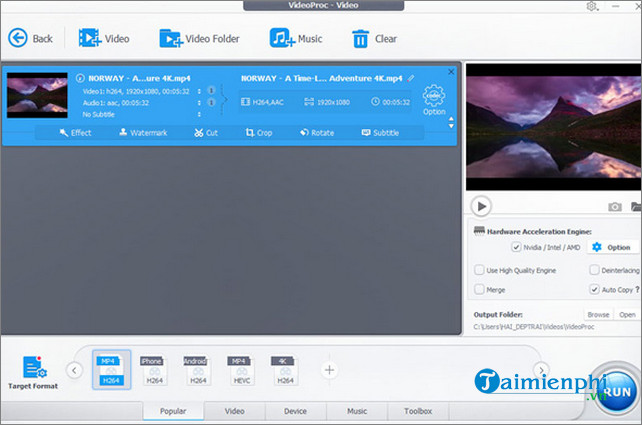Go Back to the main screen
The image size is (642, 425).
click(x=30, y=38)
